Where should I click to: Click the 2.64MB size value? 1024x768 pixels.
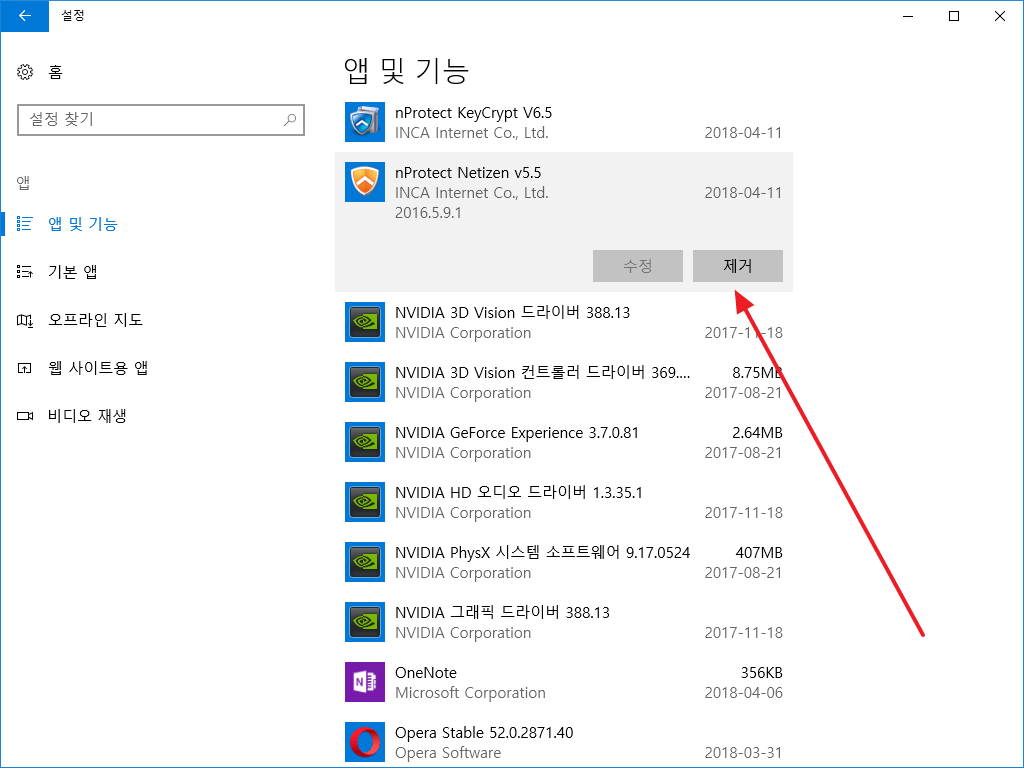tap(757, 432)
